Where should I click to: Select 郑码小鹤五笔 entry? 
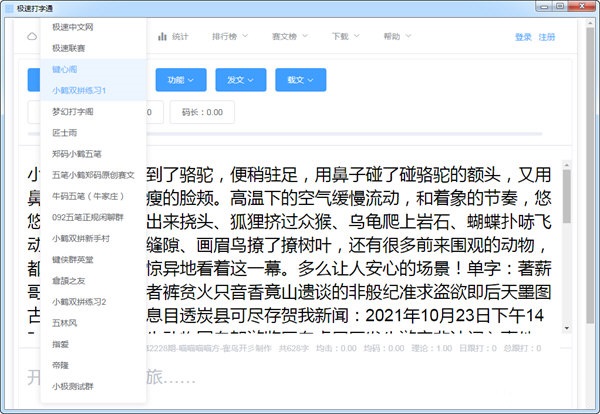click(x=93, y=154)
